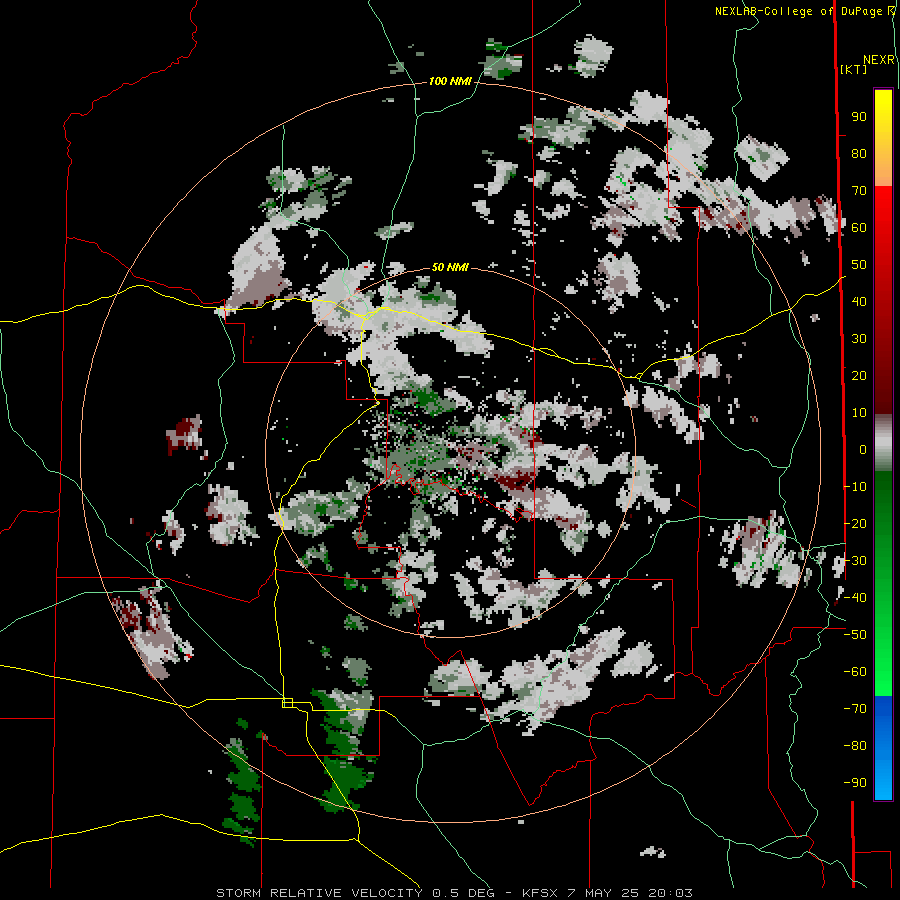The image size is (900, 900).
Task: Click the STORM RELATIVE VELOCITY caption text
Action: 319,893
